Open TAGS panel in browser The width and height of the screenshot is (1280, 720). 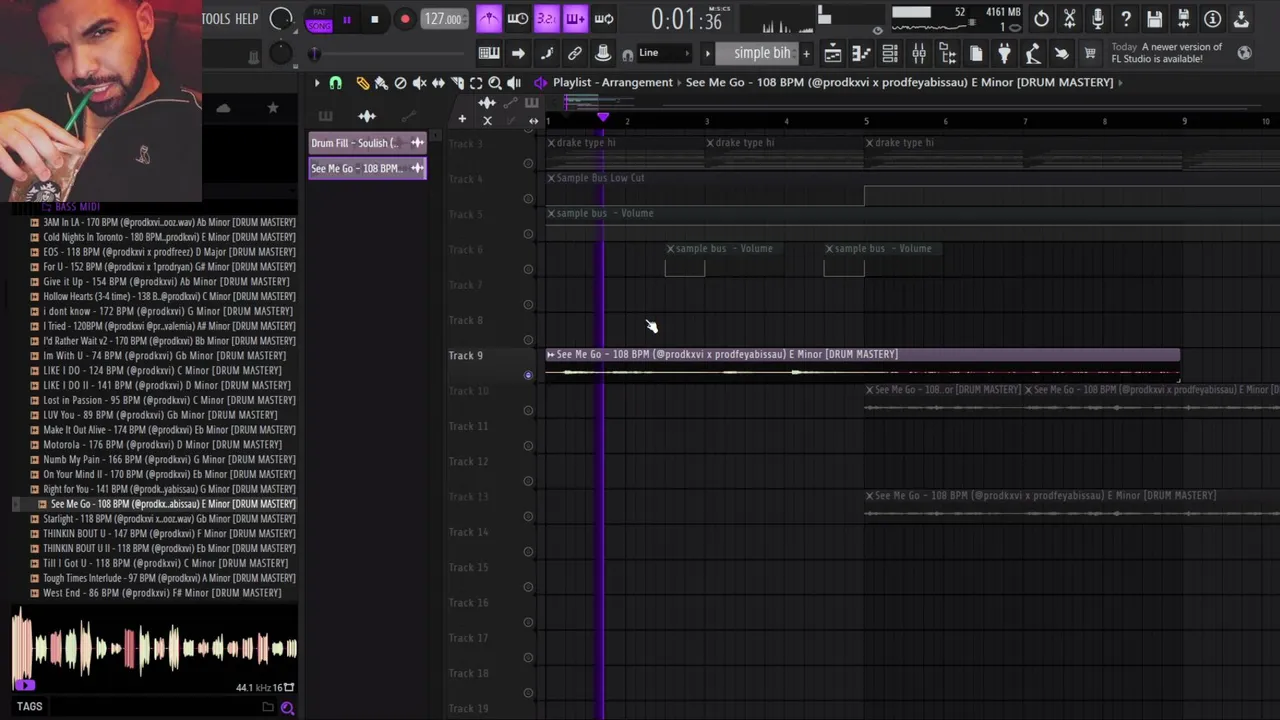click(x=29, y=707)
